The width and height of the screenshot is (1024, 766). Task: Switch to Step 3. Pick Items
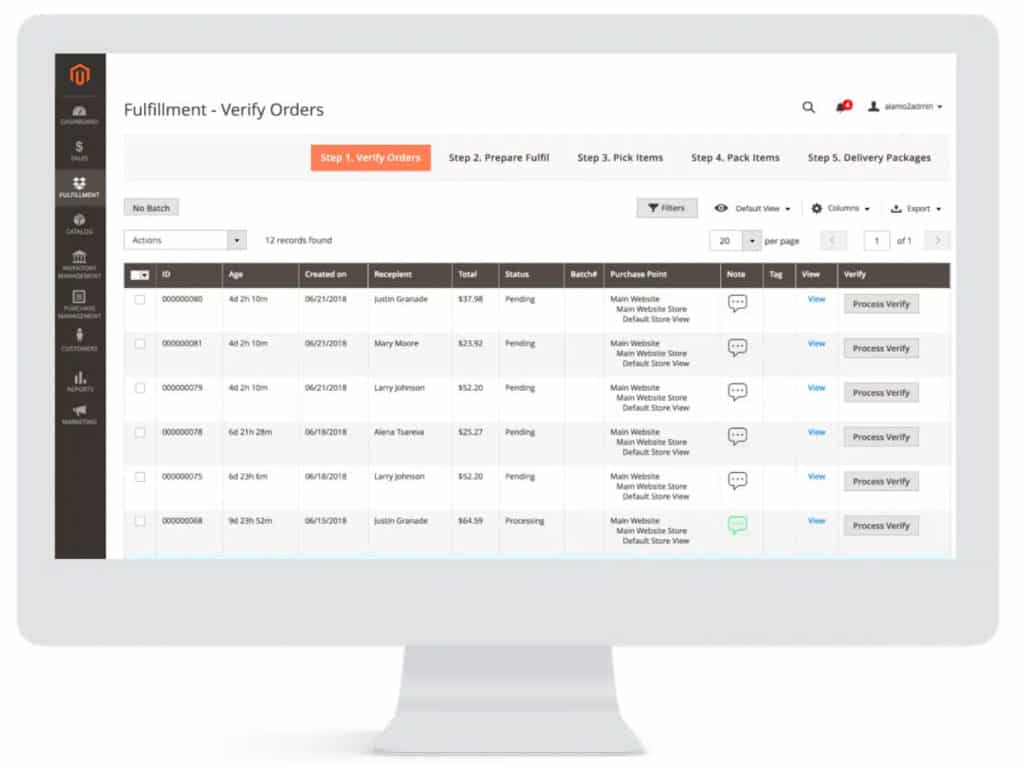(620, 157)
